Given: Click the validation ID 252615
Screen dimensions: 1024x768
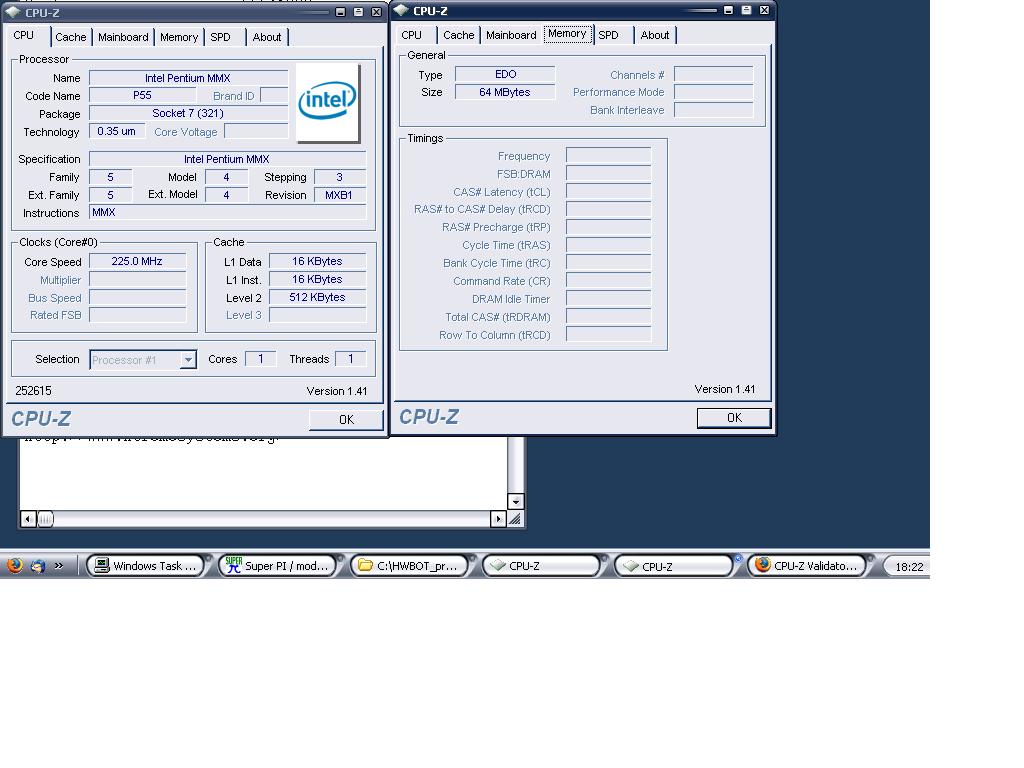Looking at the screenshot, I should (x=33, y=391).
